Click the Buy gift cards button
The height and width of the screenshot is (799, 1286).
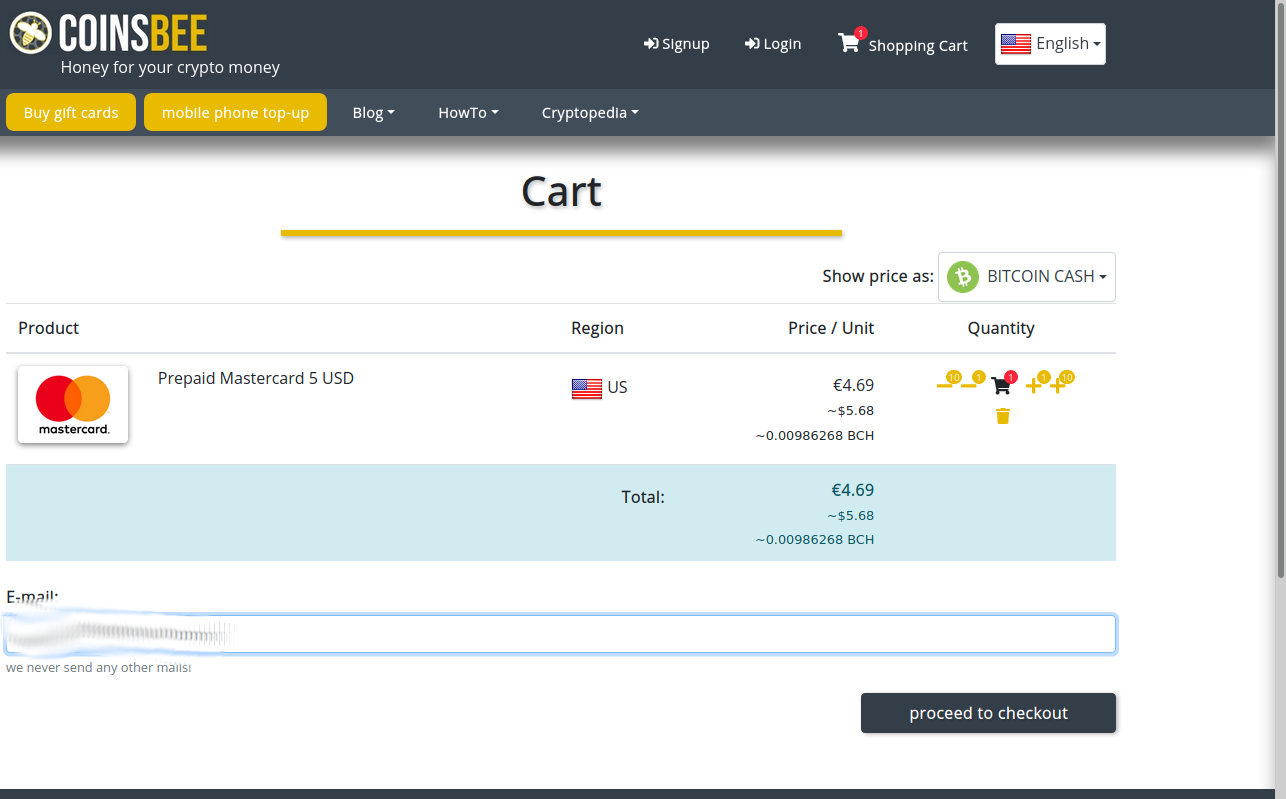click(71, 112)
